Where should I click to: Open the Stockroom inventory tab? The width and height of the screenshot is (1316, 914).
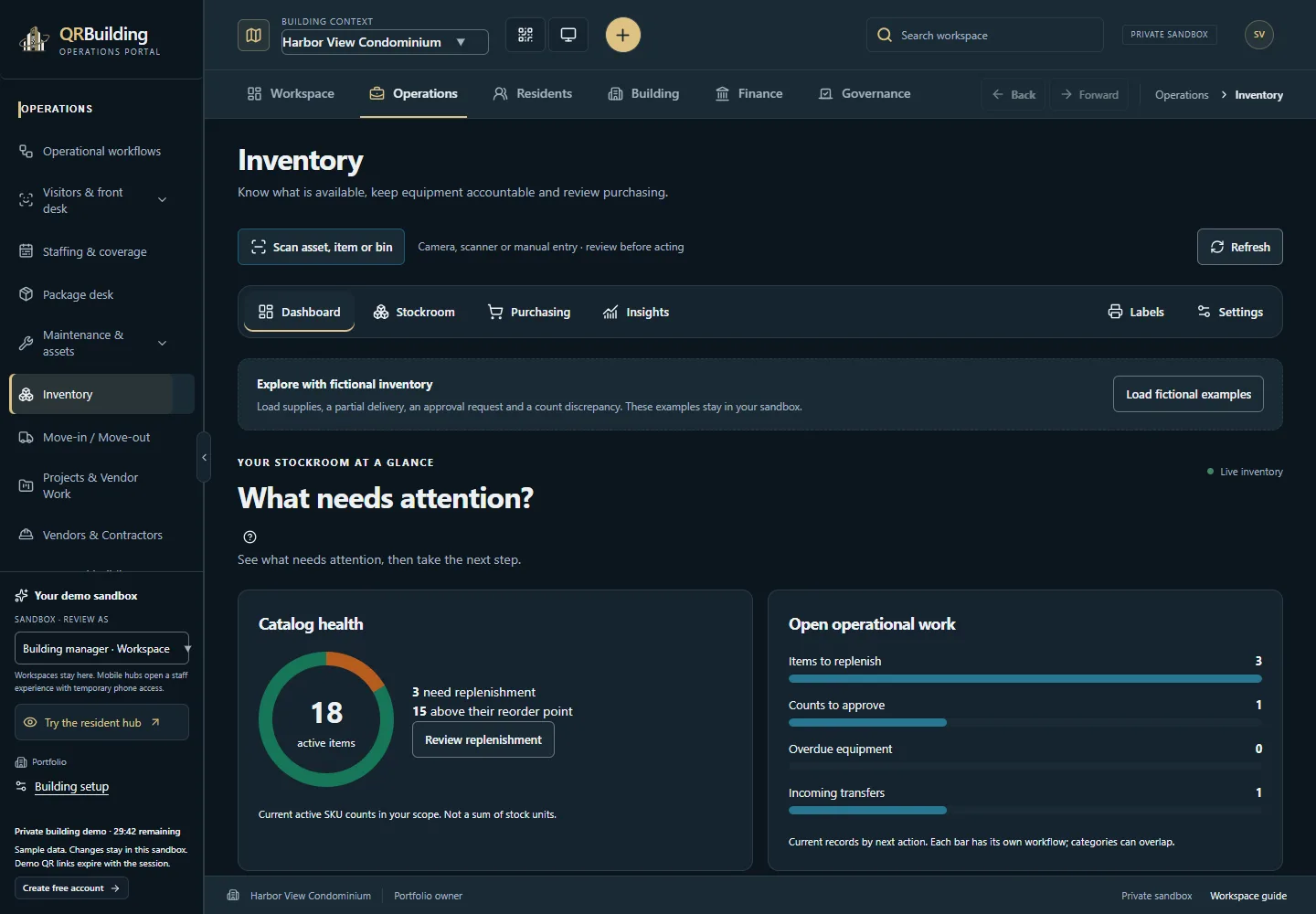414,312
